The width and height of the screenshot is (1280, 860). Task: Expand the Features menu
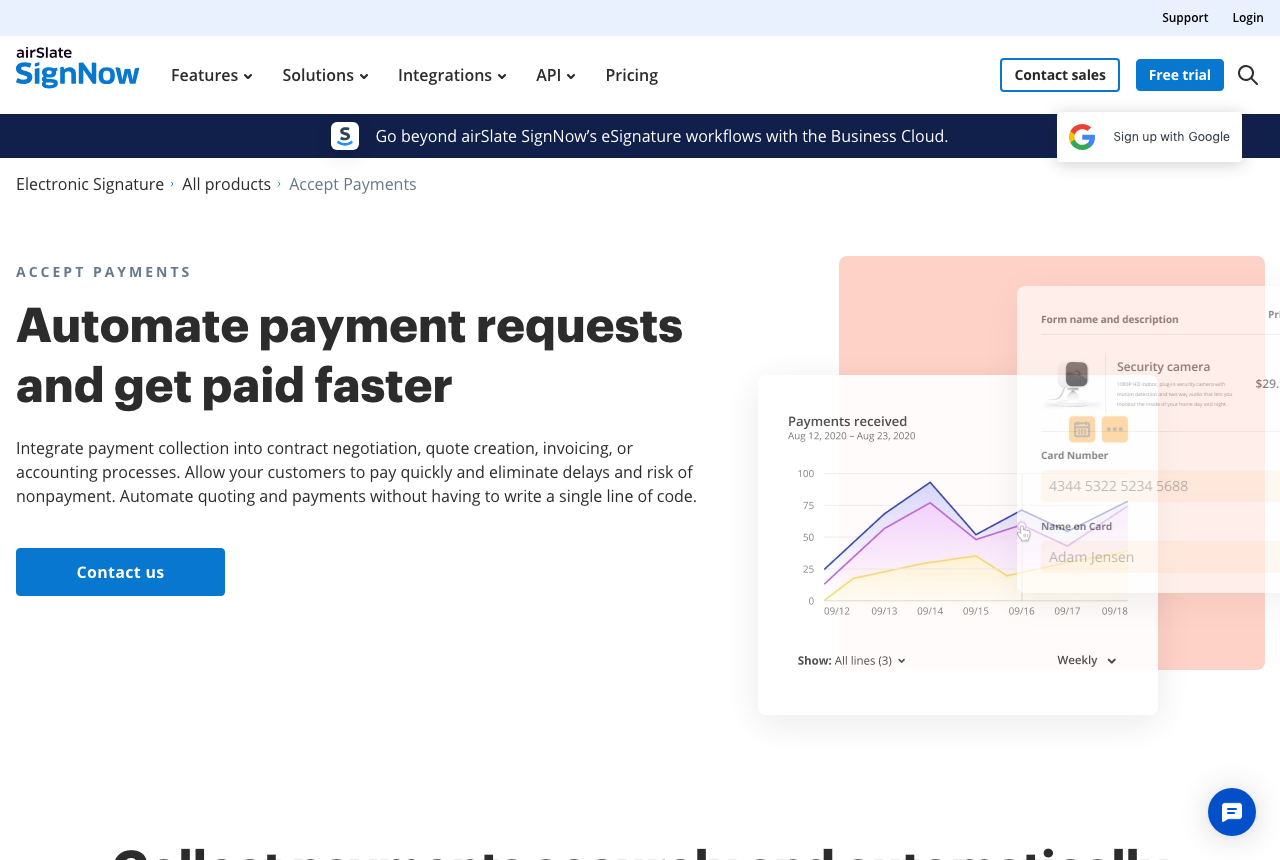tap(212, 75)
